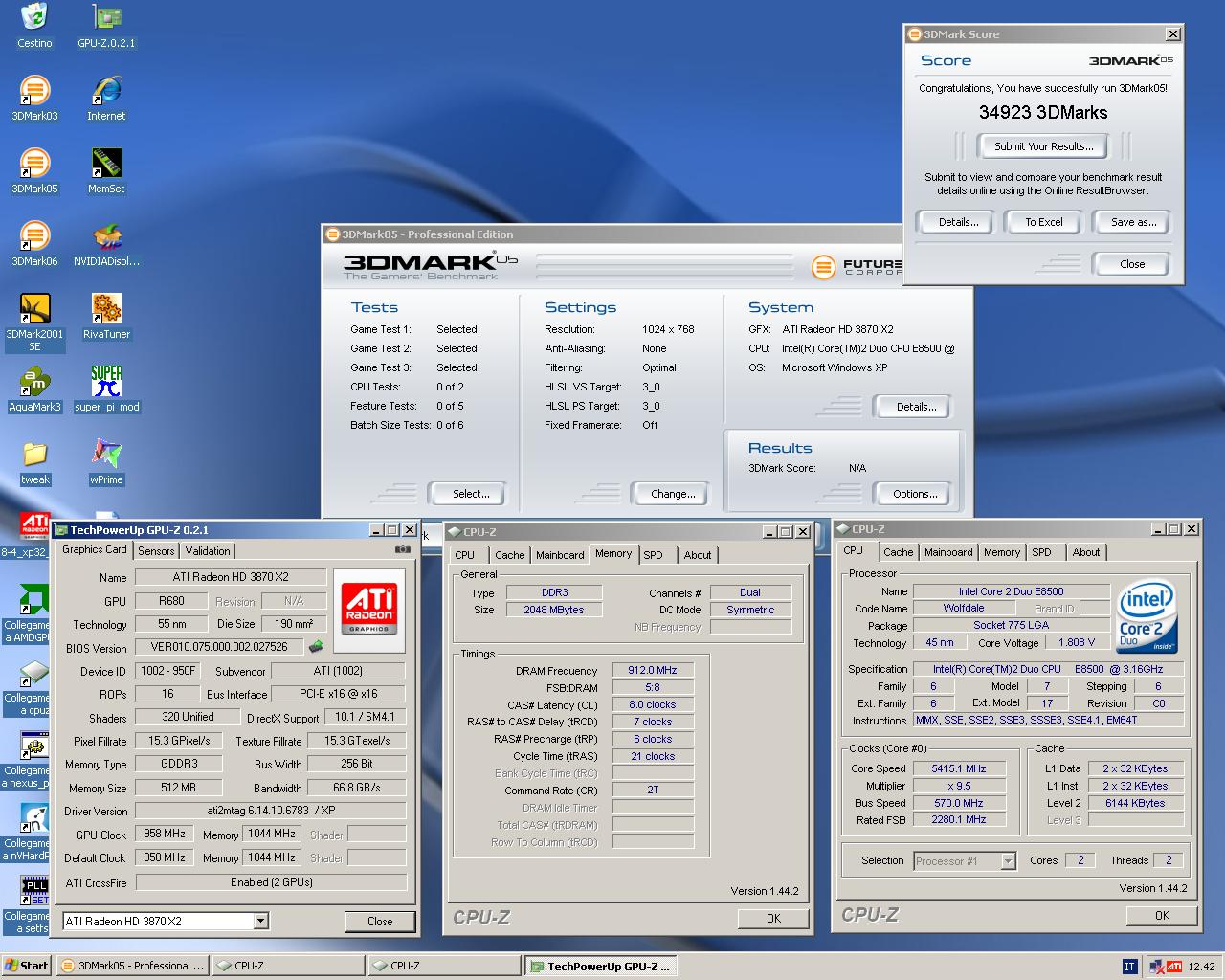Click Close button in 3DMark Score window
1225x980 pixels.
(x=1132, y=264)
